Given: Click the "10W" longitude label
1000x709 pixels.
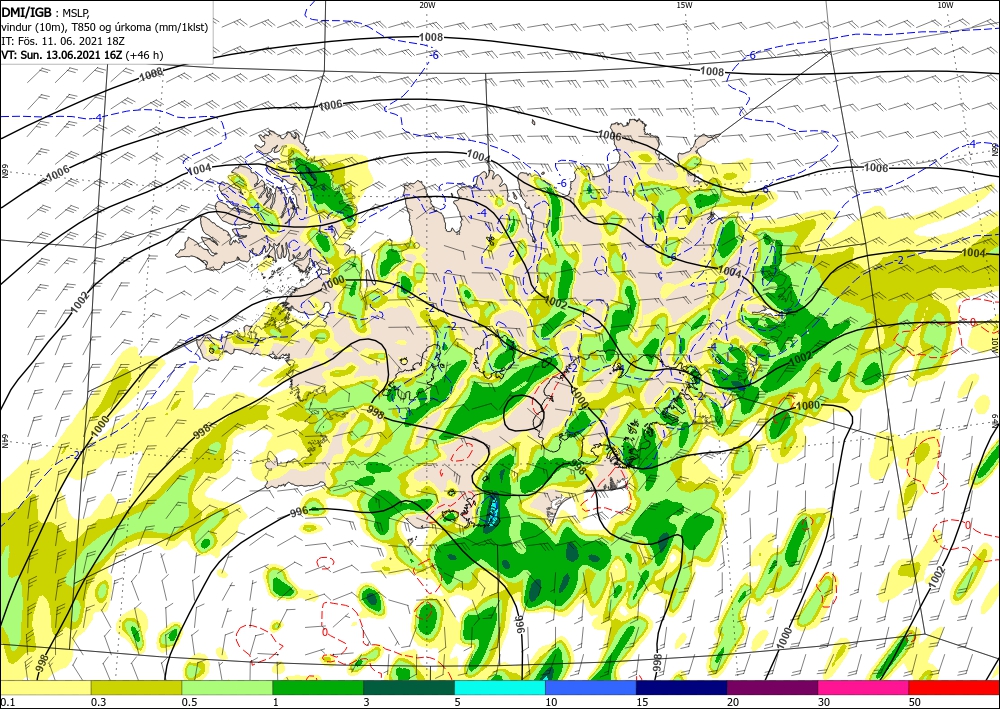Looking at the screenshot, I should (x=945, y=5).
